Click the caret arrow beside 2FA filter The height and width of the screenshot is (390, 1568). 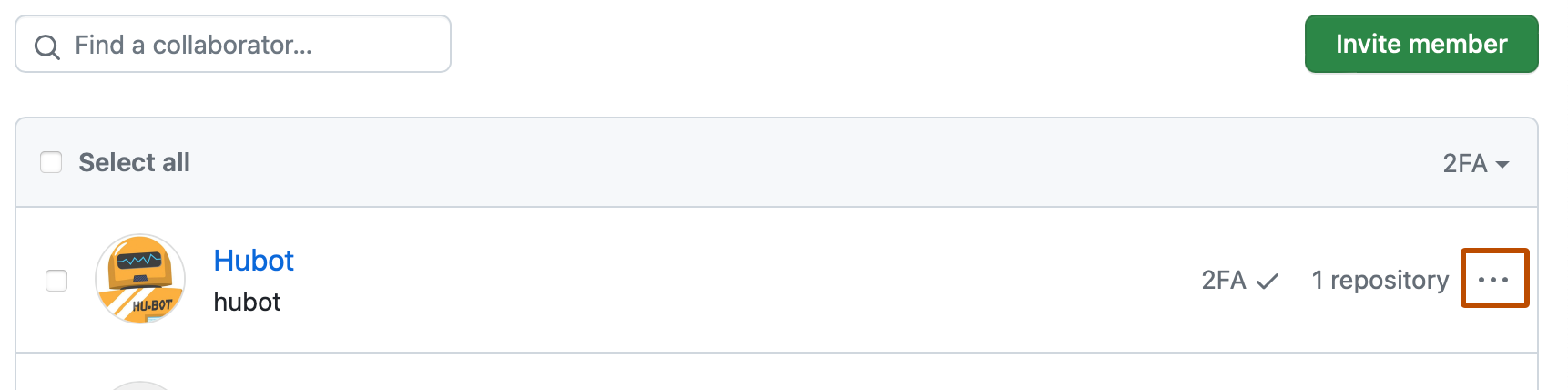coord(1502,164)
